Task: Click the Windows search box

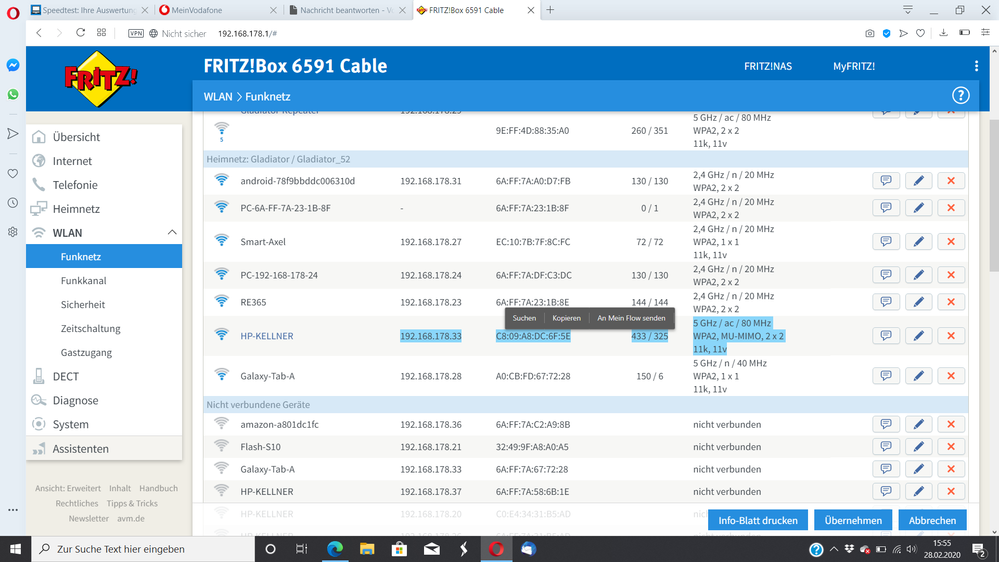Action: (143, 549)
